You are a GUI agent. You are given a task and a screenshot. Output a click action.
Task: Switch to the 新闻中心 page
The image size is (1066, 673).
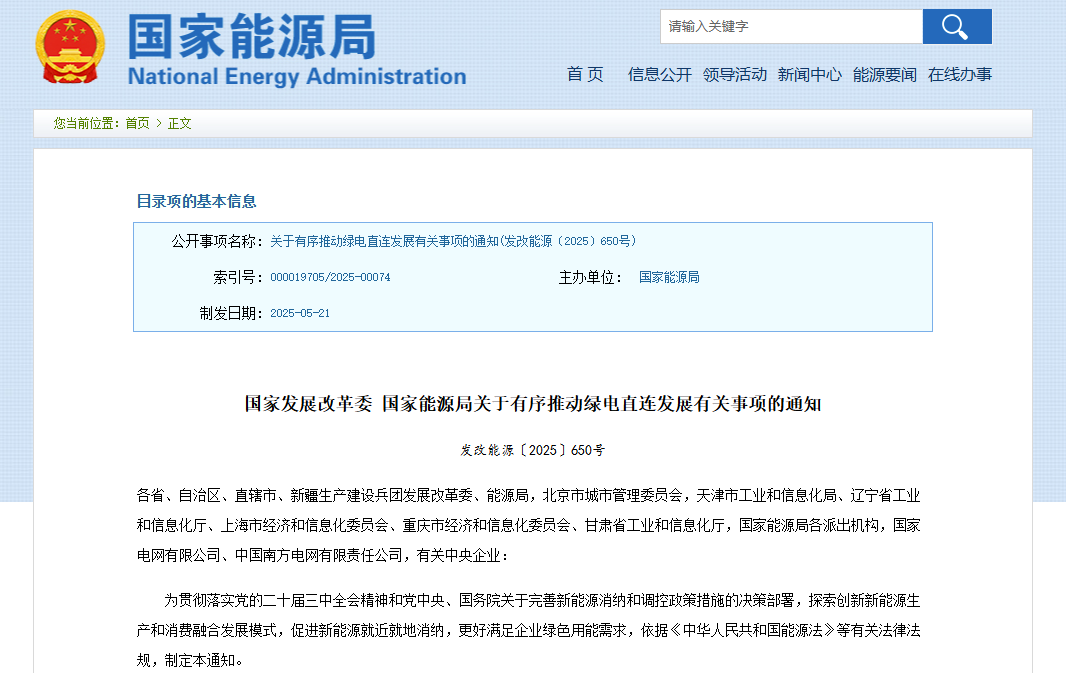click(809, 74)
